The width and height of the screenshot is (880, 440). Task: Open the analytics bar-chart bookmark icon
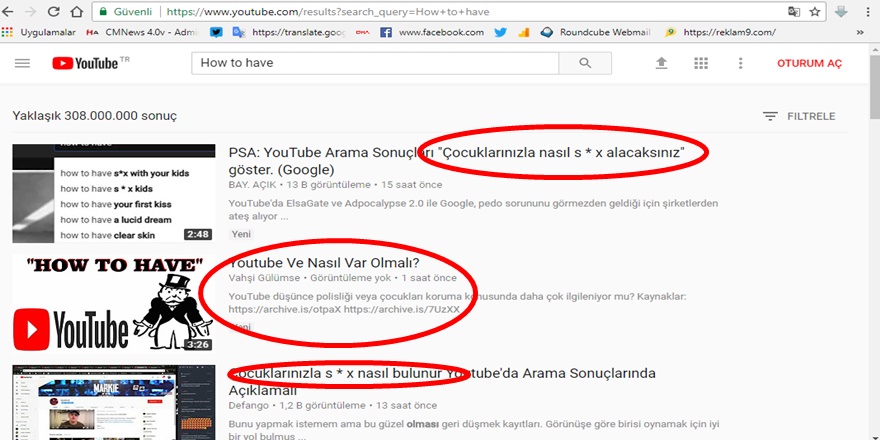coord(524,33)
